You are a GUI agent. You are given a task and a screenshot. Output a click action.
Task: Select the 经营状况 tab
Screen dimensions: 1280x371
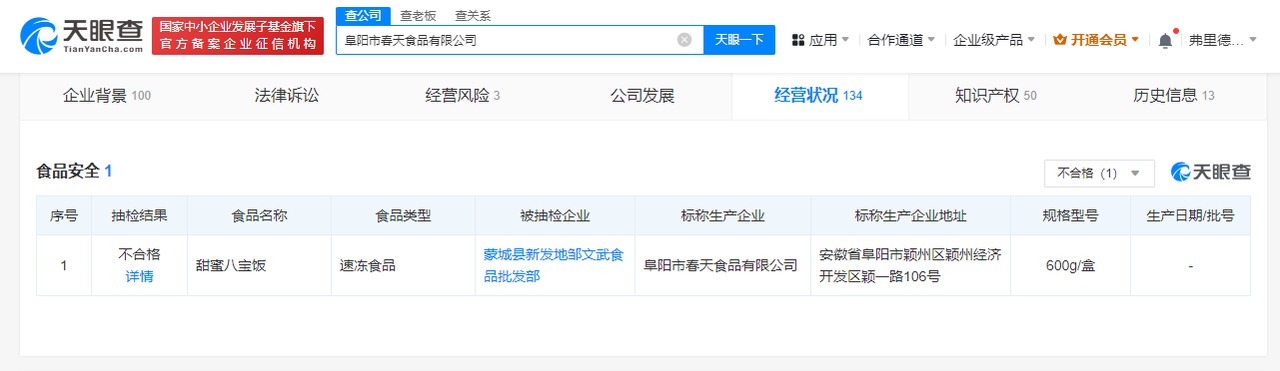coord(819,96)
